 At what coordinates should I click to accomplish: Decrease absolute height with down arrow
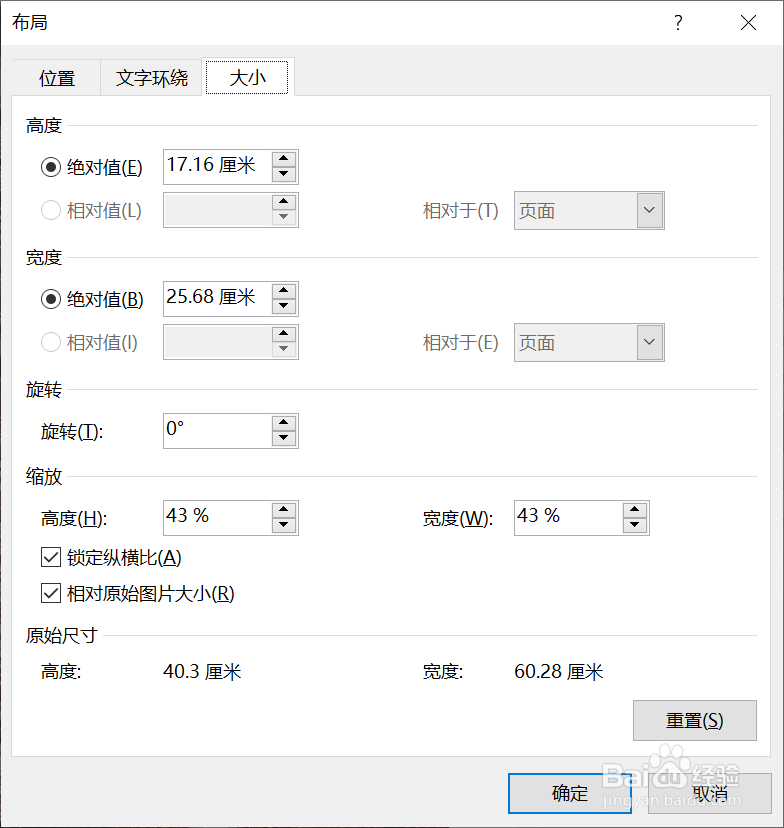coord(284,174)
